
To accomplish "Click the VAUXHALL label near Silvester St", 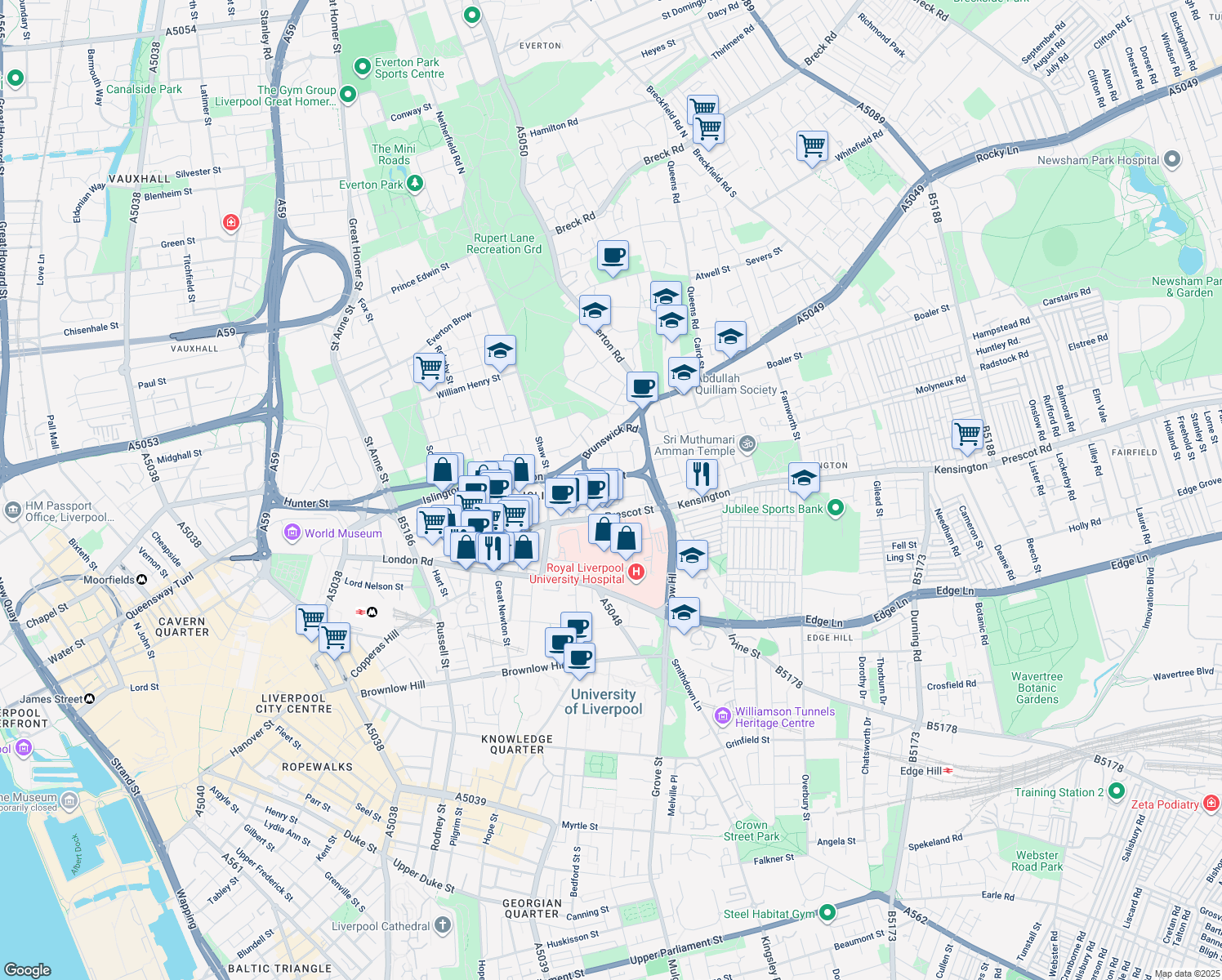I will (140, 178).
